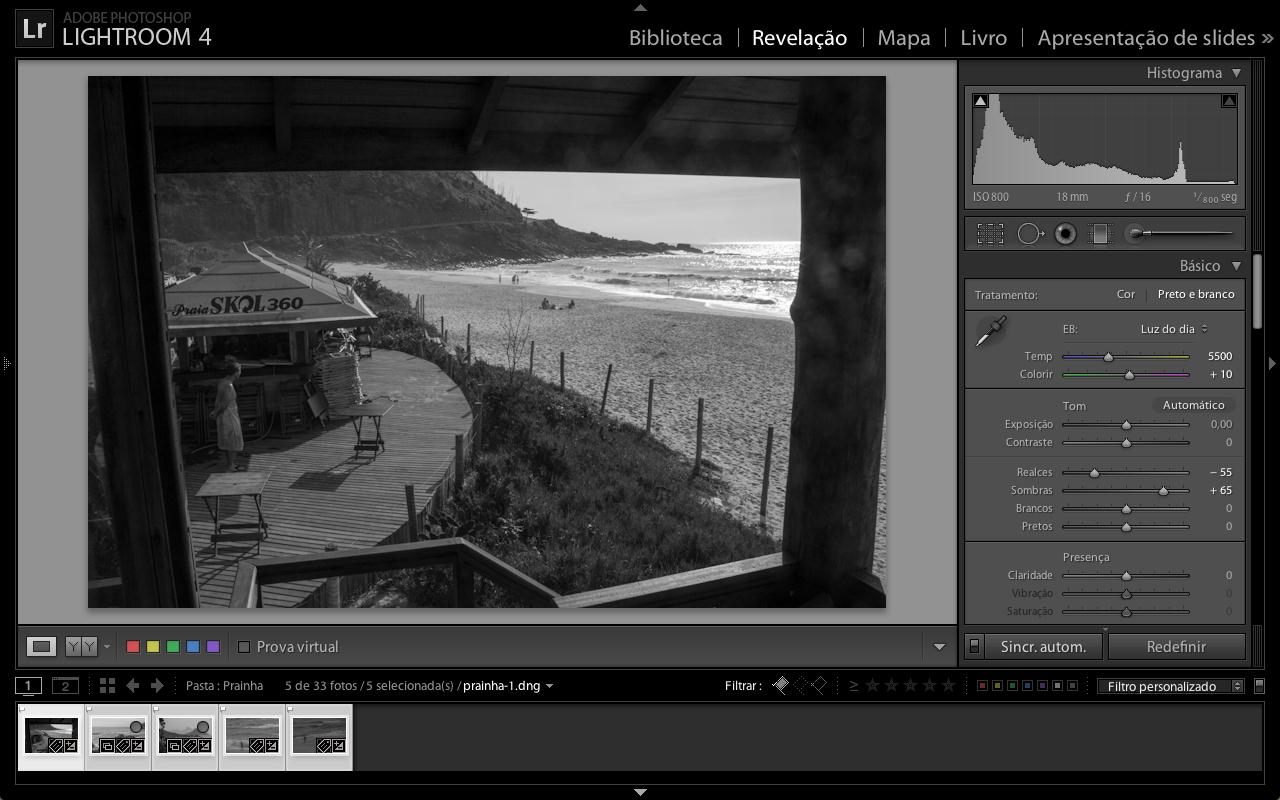Open the Before/After view options arrow

107,647
